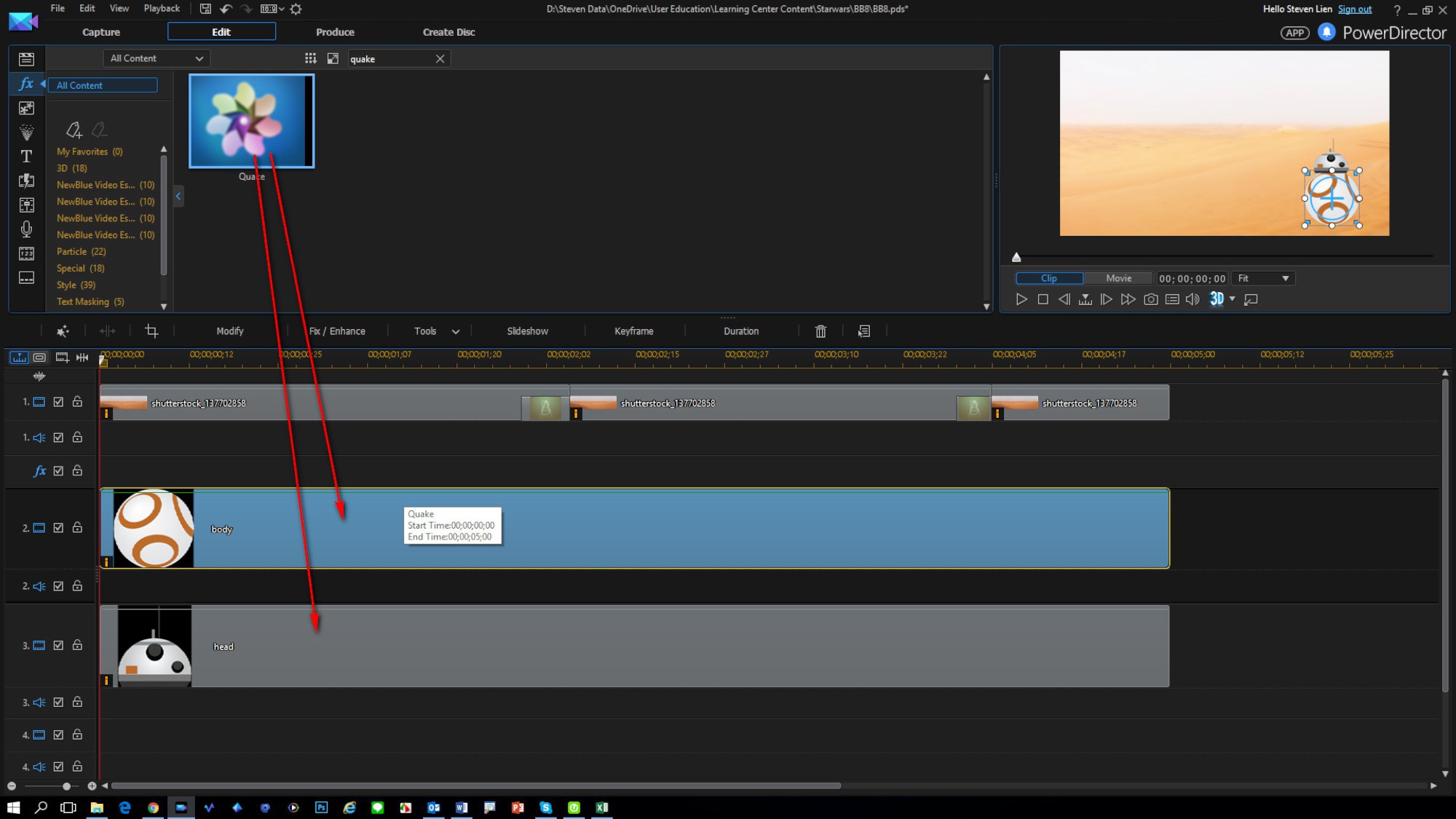Open the Title Room T icon

(x=26, y=156)
